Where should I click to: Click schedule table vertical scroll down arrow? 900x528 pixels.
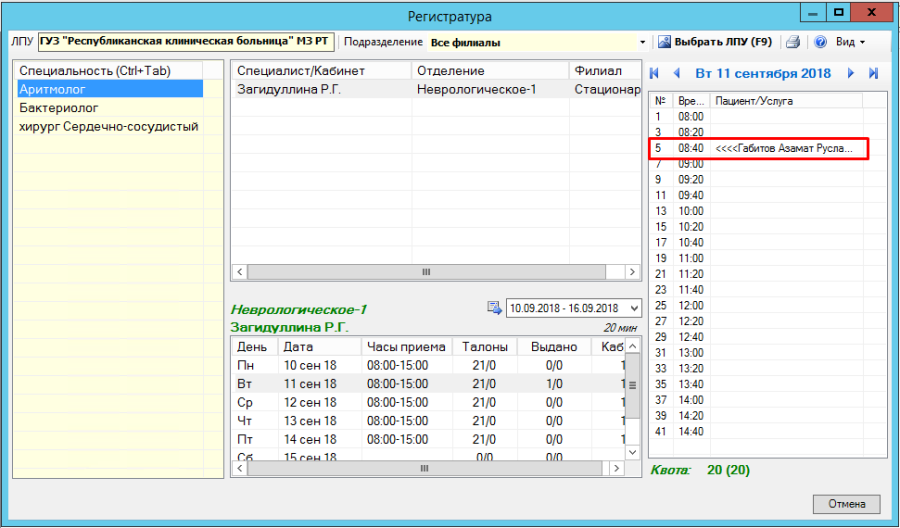click(x=633, y=452)
